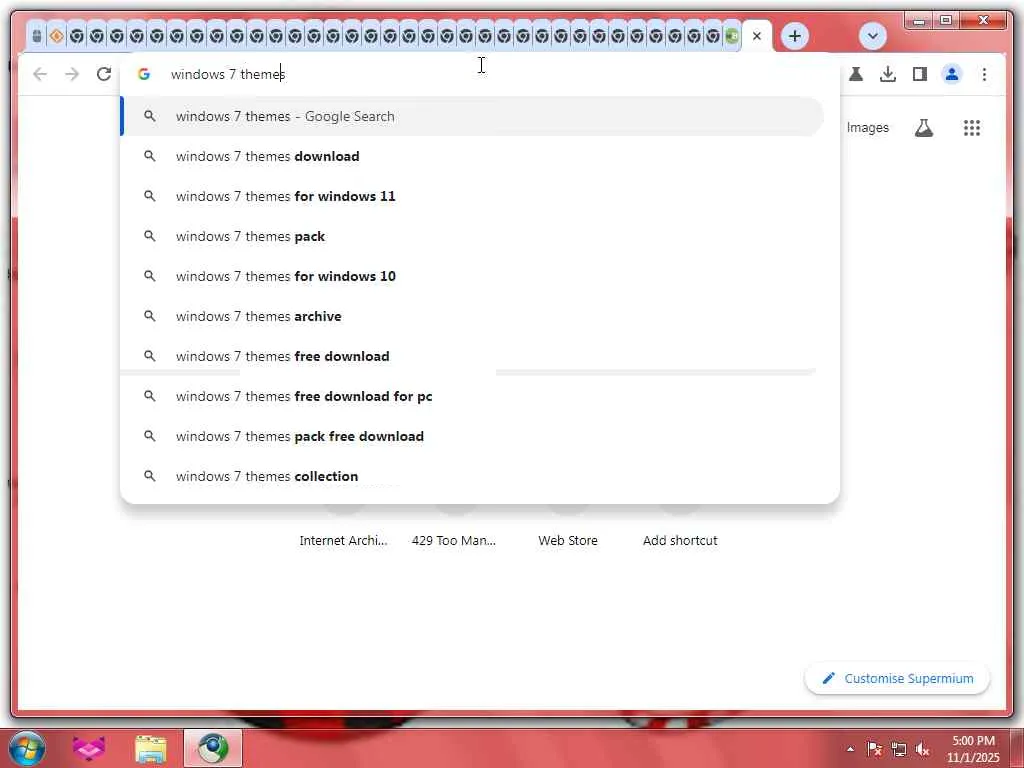Select 'windows 7 themes - Google Search' suggestion

point(472,116)
